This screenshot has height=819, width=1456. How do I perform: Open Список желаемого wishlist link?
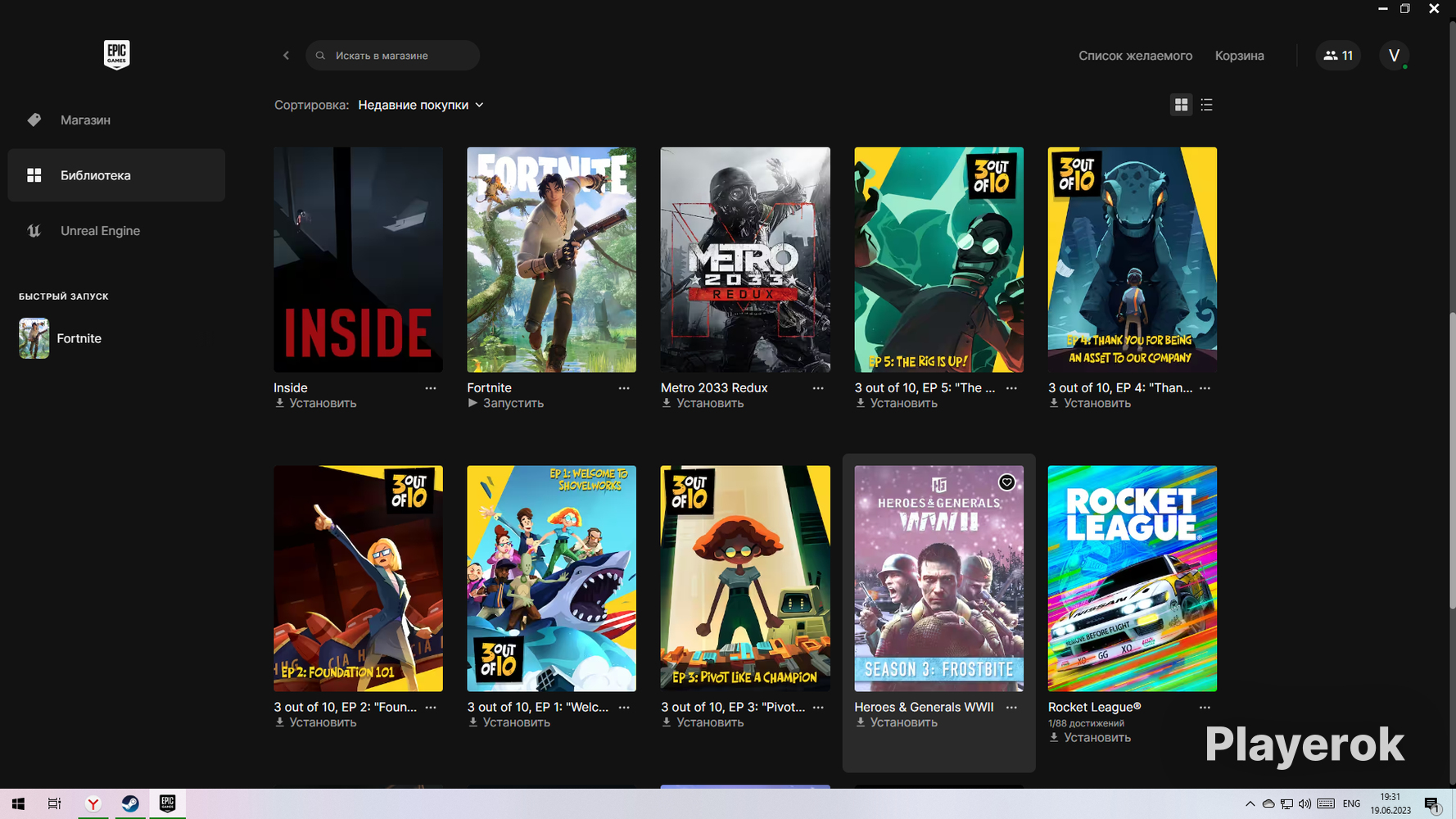click(x=1135, y=56)
